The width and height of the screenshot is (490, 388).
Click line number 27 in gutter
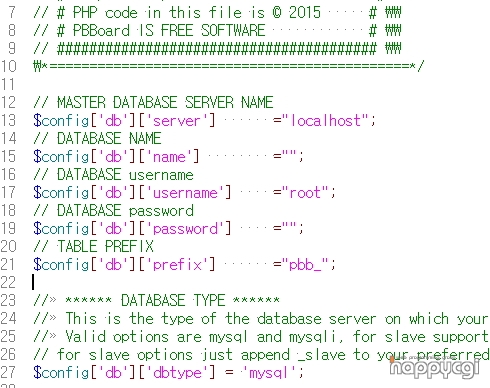pos(8,372)
